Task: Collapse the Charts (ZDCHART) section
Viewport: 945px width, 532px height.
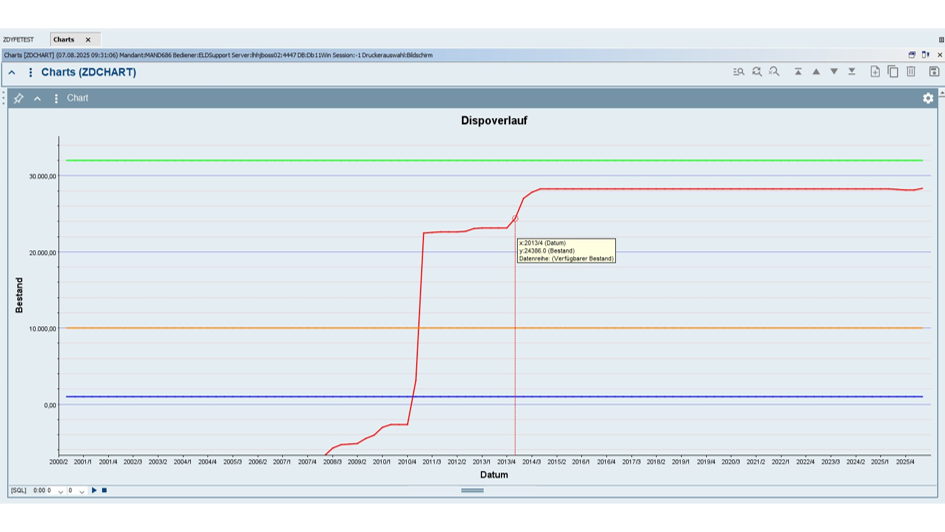Action: click(x=12, y=73)
